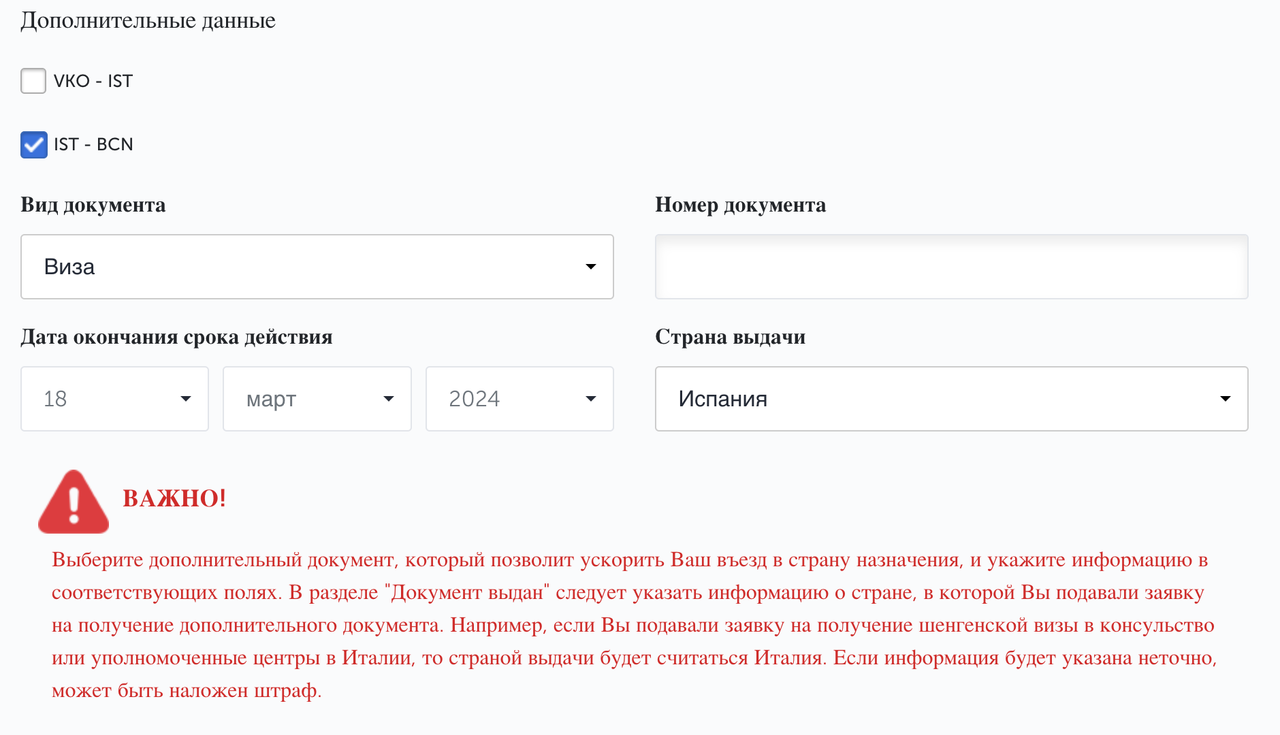Click the ВАЖНО! heading text

[175, 498]
